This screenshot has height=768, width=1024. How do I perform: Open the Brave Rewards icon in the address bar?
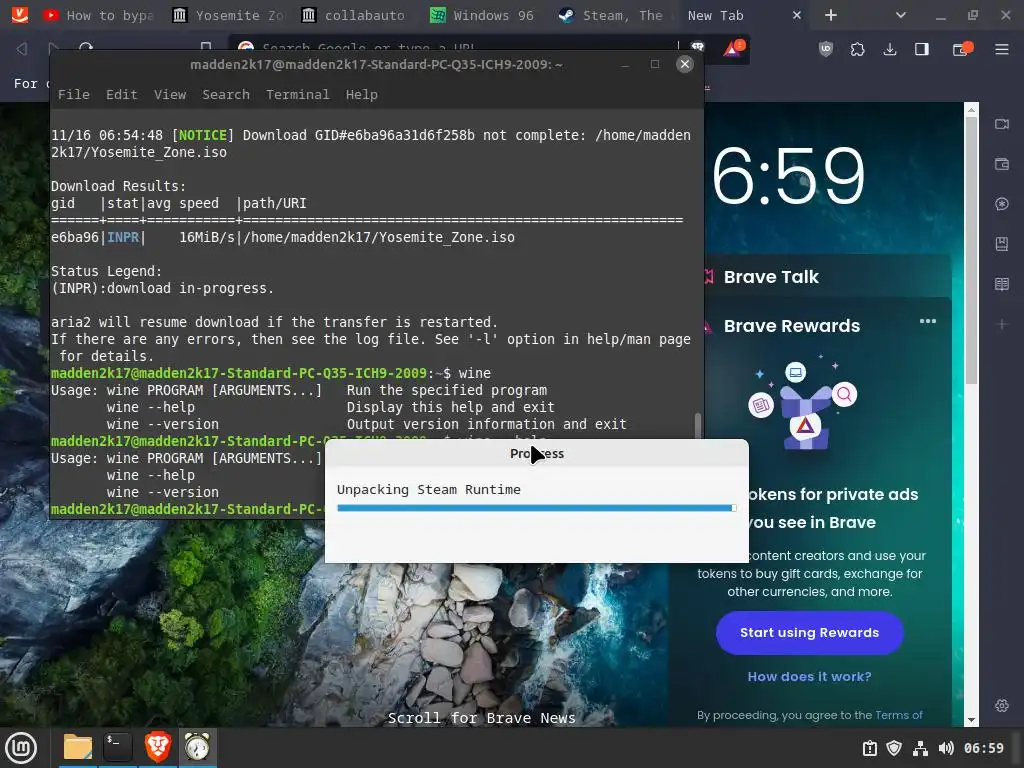coord(733,48)
